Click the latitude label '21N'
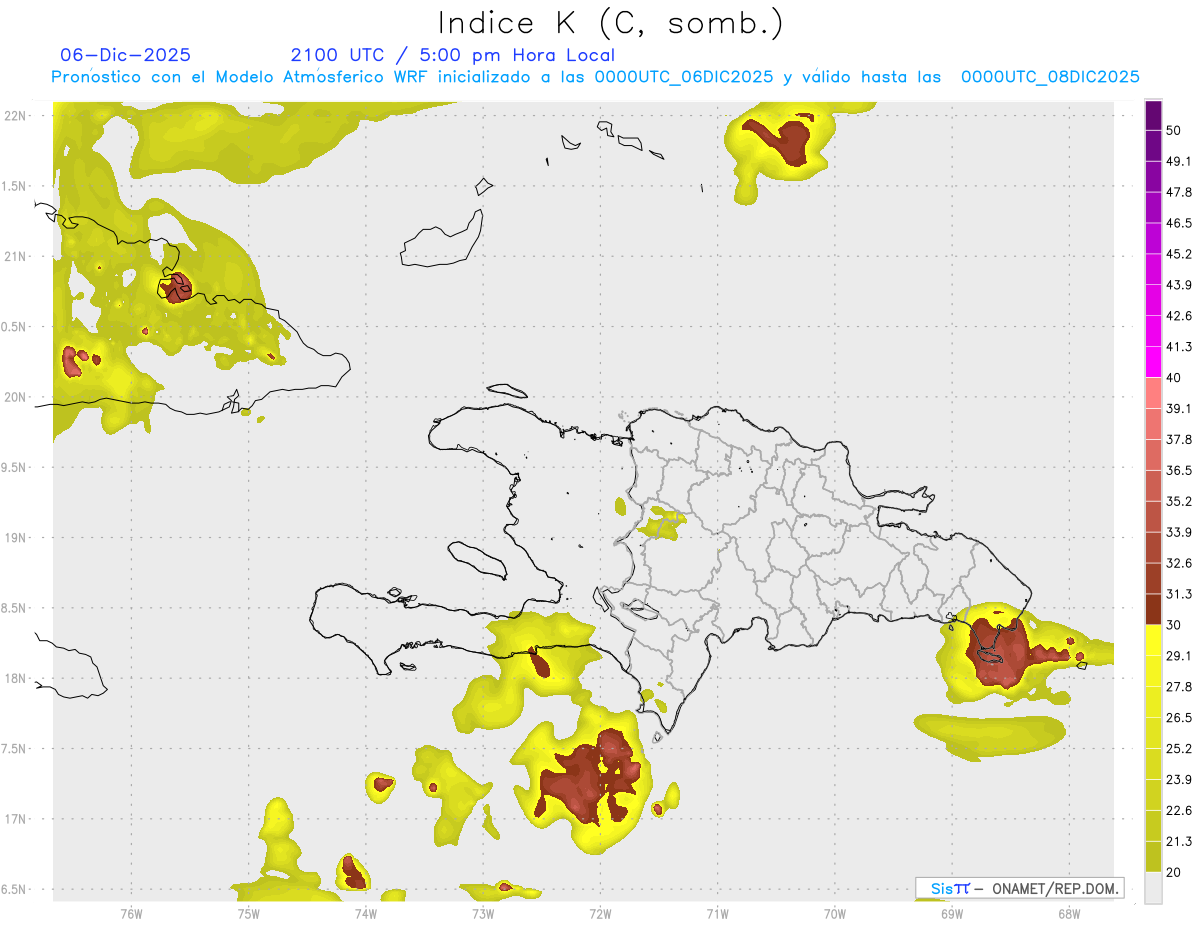Viewport: 1200px width, 927px height. 15,257
